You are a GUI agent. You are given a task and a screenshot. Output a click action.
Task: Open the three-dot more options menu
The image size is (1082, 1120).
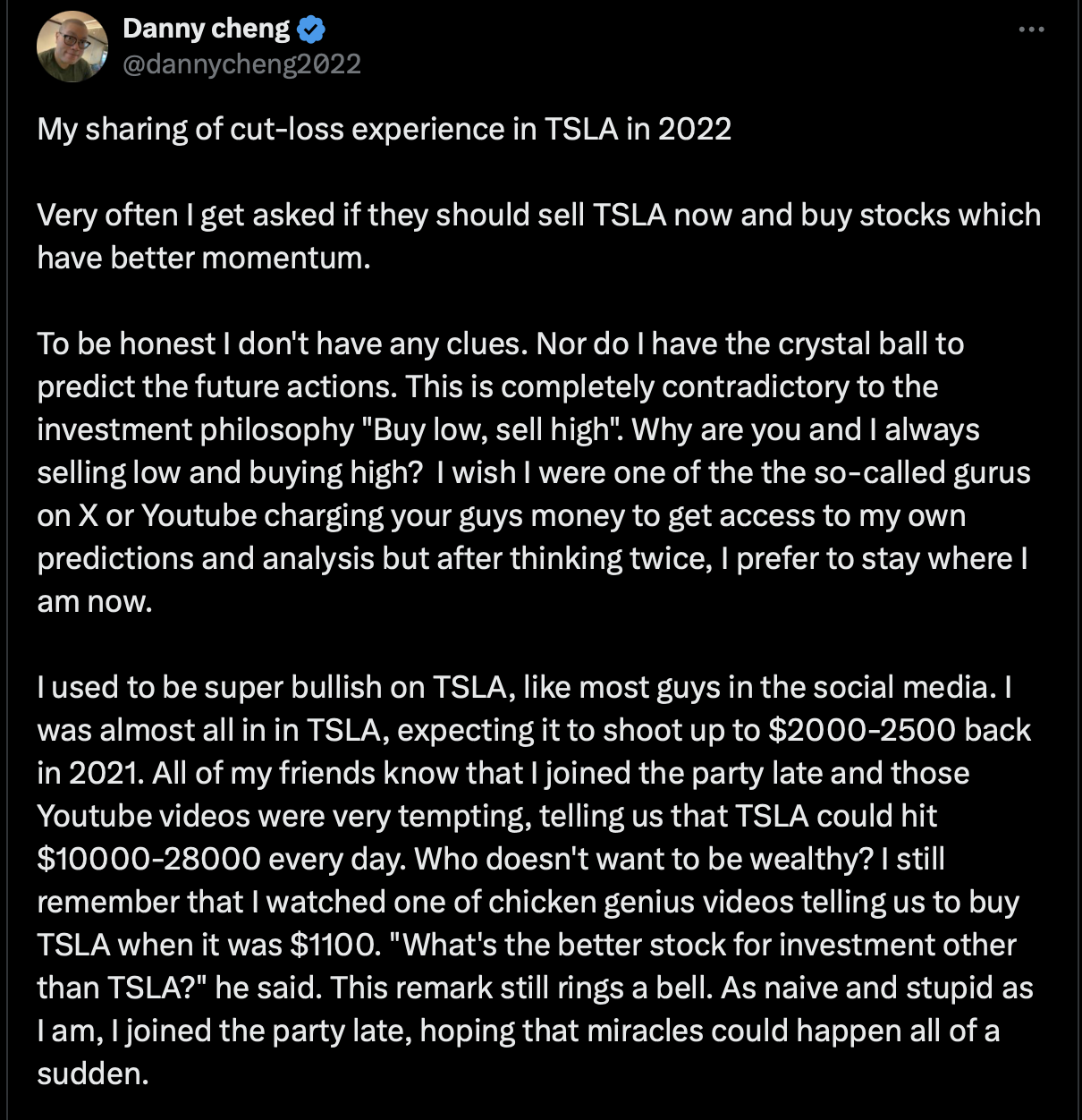pyautogui.click(x=1031, y=30)
